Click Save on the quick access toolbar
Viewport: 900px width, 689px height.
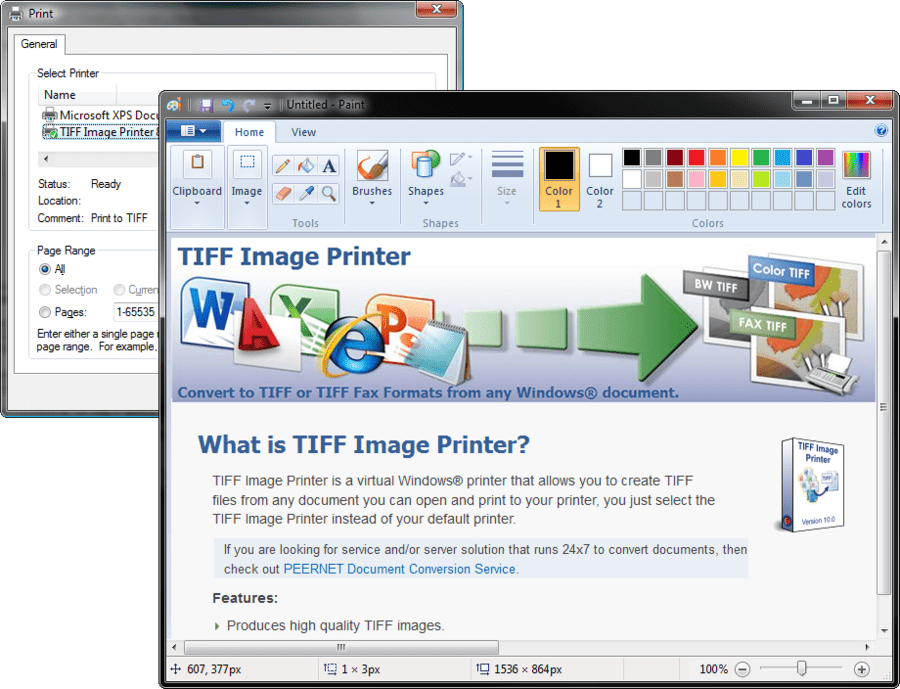(x=206, y=104)
